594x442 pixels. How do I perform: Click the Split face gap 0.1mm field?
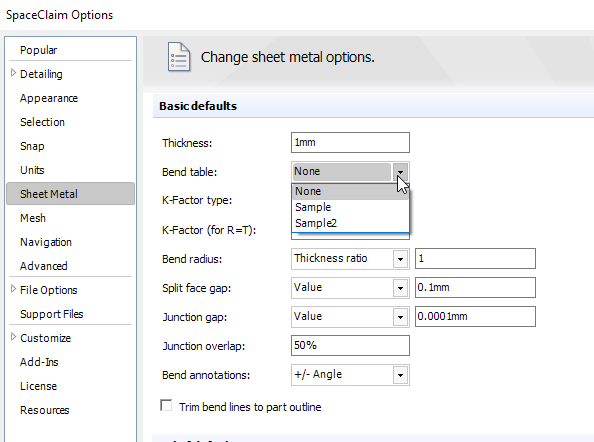point(475,287)
